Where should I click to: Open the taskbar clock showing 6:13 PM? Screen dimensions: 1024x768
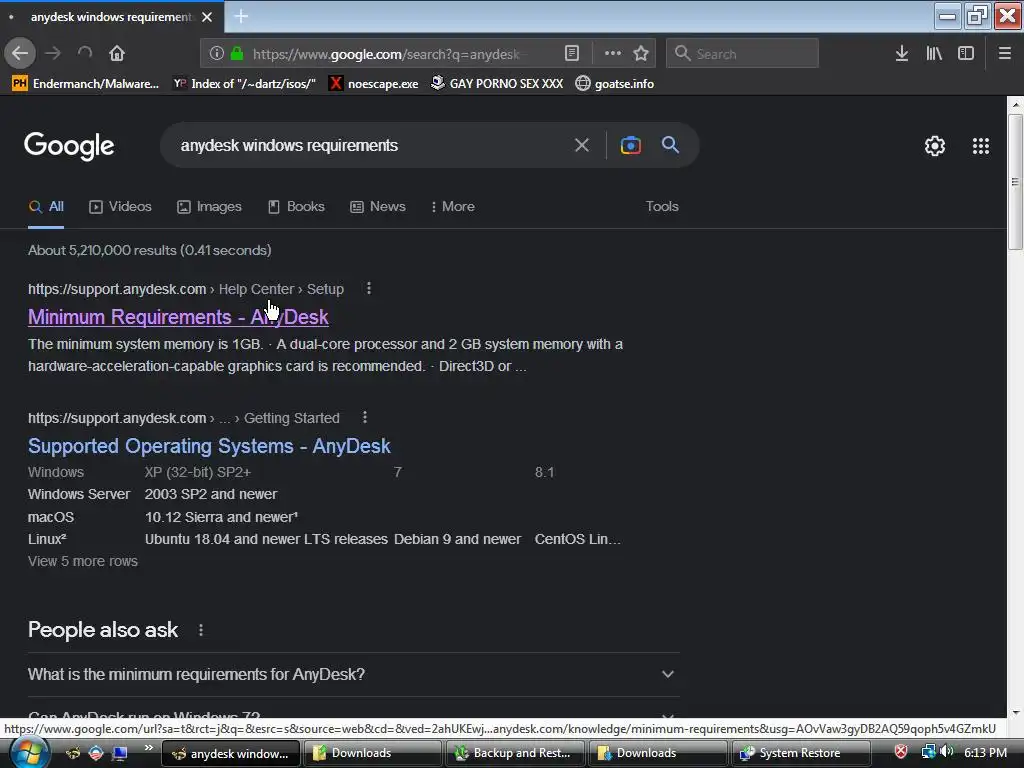[985, 752]
